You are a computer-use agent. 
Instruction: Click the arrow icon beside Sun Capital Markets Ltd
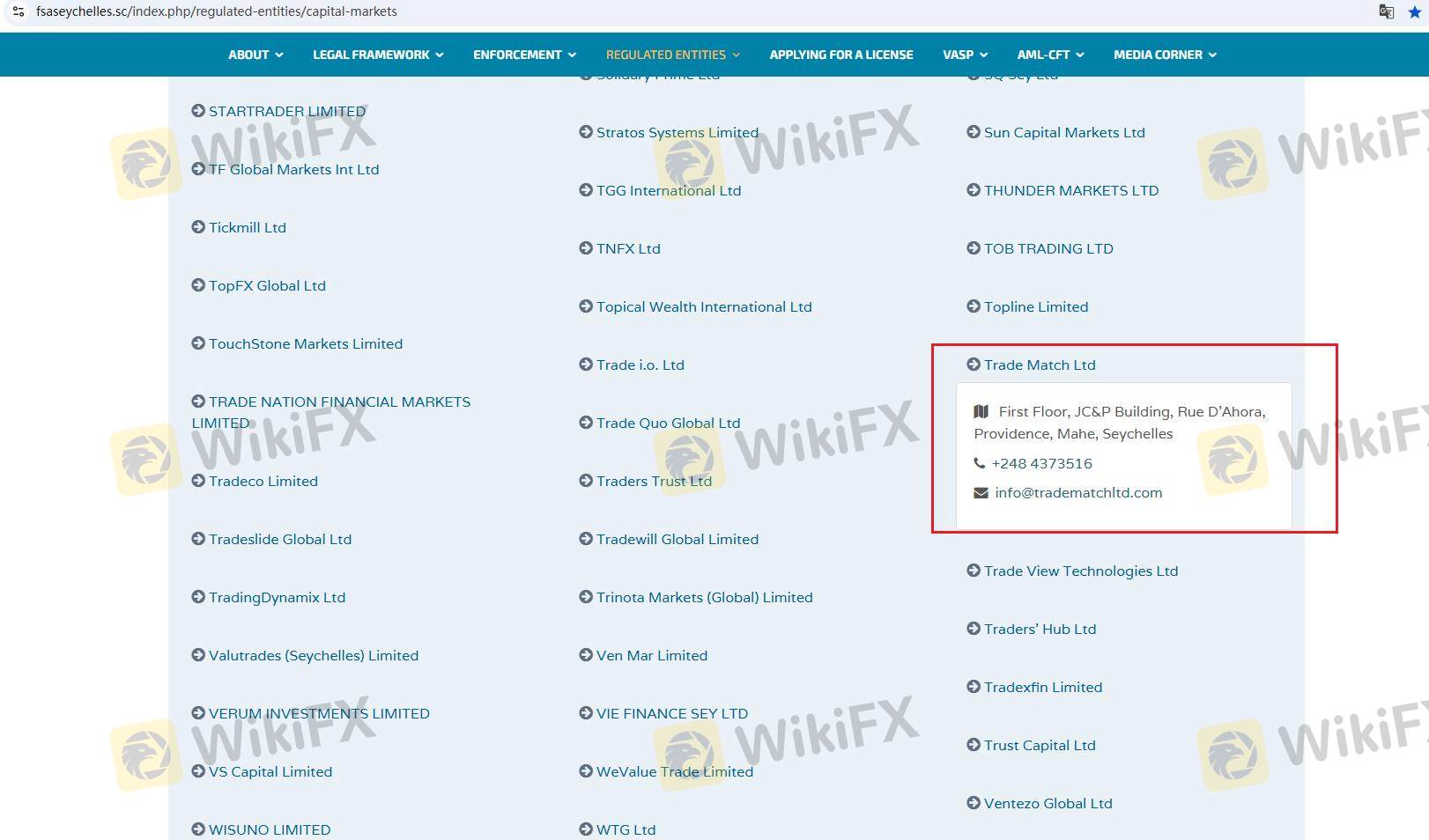(974, 132)
